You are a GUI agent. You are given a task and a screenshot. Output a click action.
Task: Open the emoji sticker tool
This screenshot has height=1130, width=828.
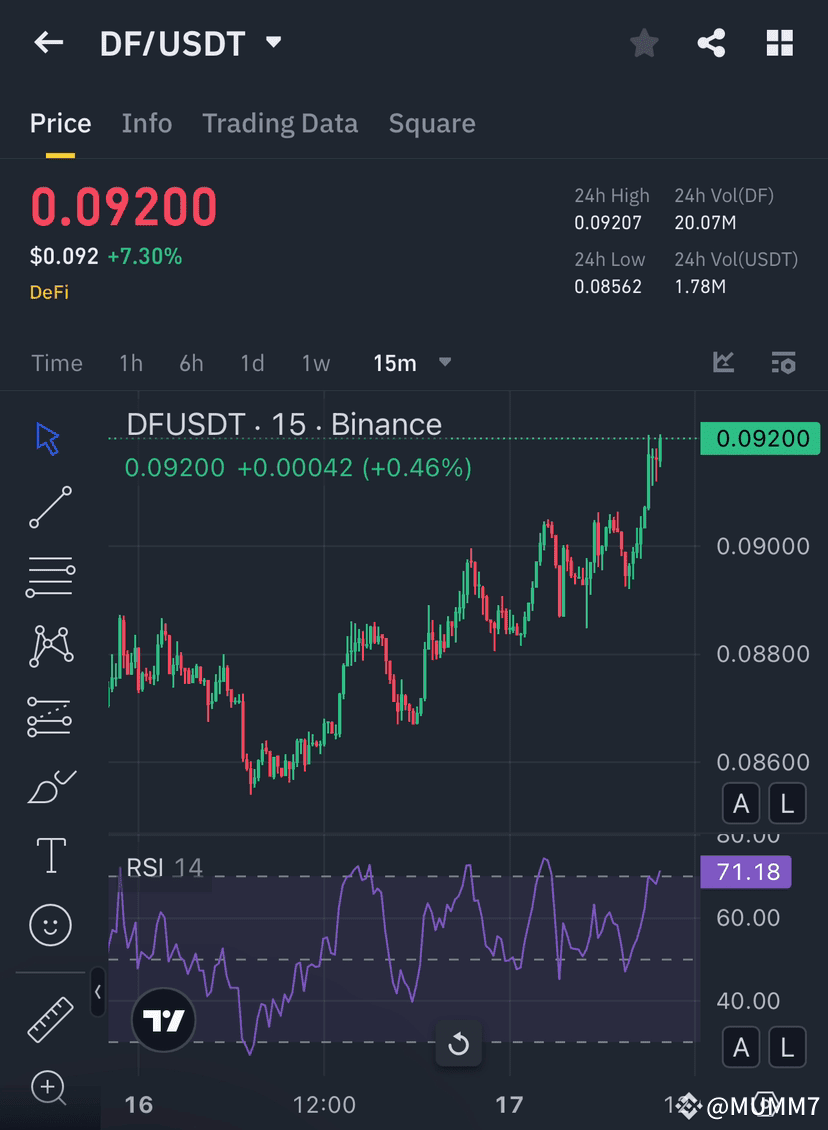click(50, 925)
